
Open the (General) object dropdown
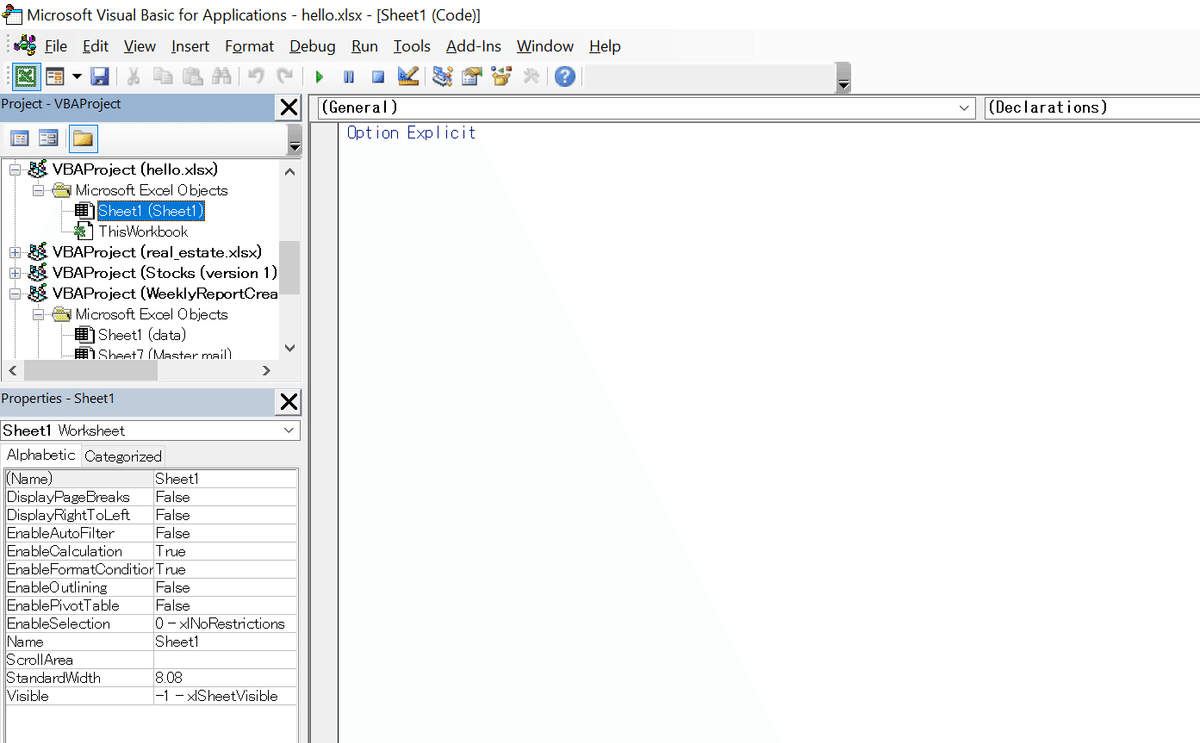(x=964, y=108)
